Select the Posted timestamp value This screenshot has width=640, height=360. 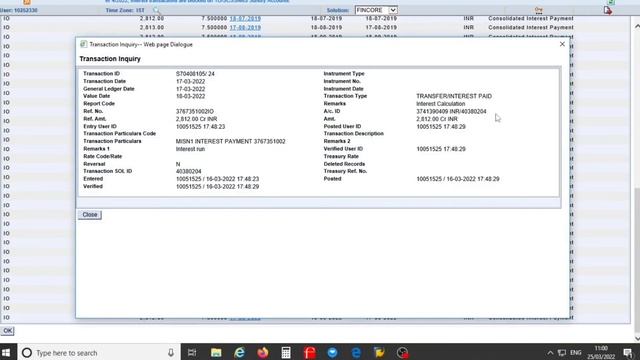(458, 179)
